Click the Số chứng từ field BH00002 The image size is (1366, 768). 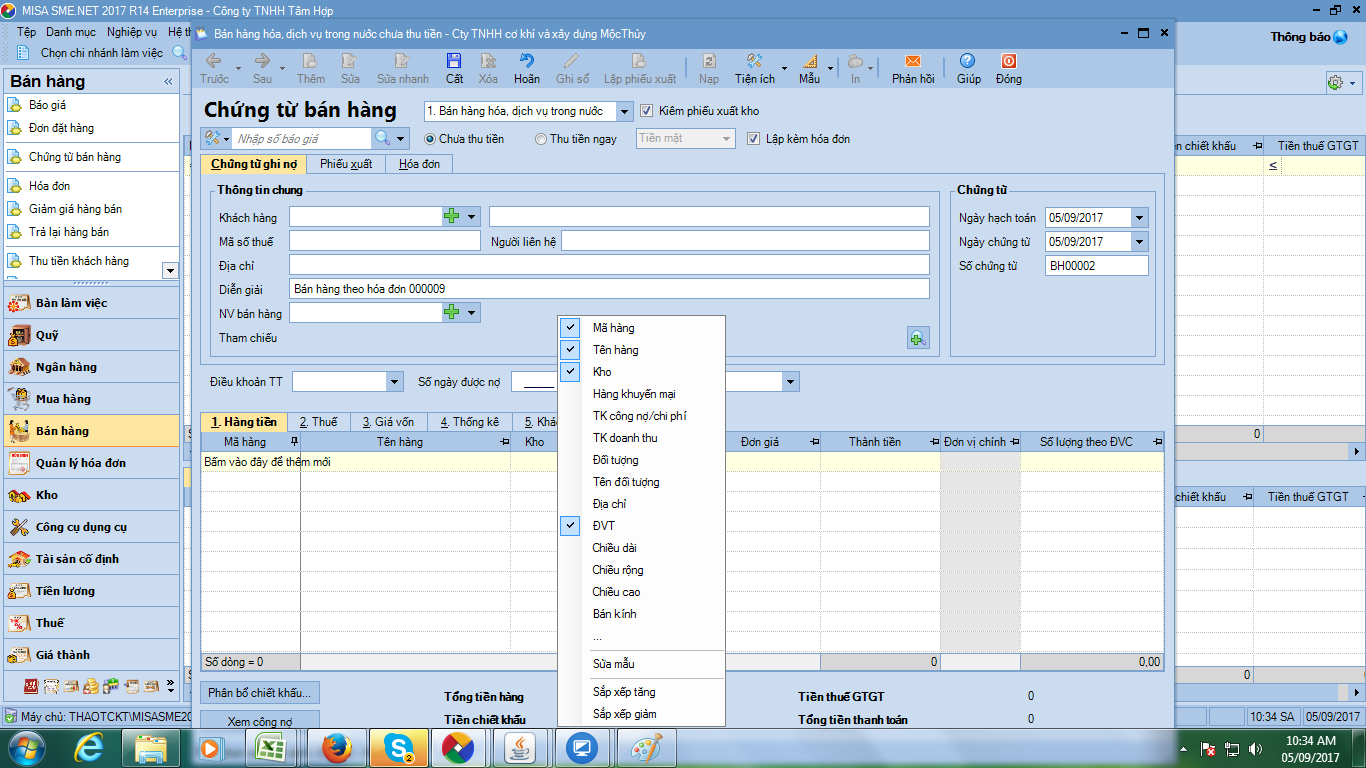pyautogui.click(x=1097, y=265)
